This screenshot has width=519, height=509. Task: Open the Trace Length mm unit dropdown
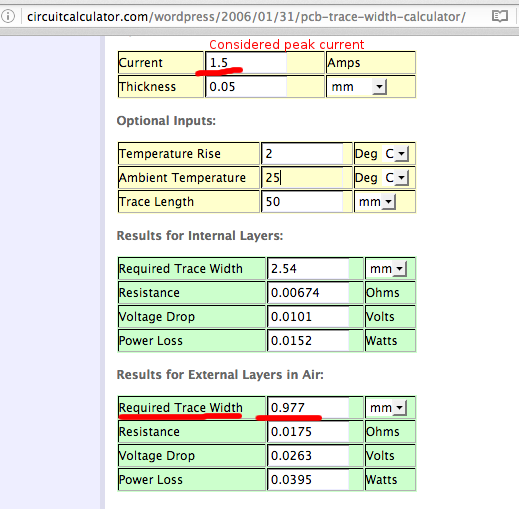click(376, 202)
